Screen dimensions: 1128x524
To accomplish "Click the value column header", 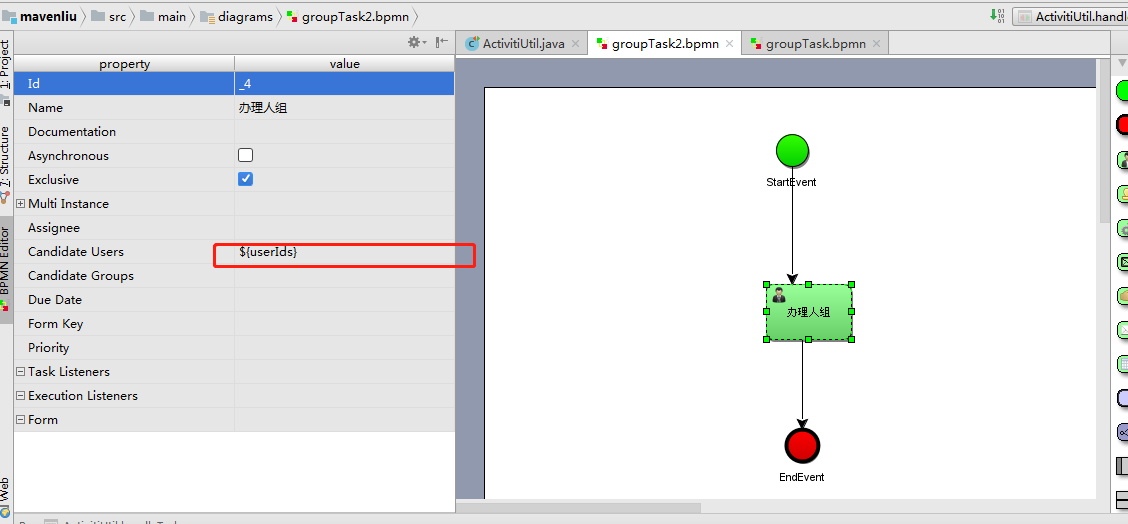I will pyautogui.click(x=345, y=64).
